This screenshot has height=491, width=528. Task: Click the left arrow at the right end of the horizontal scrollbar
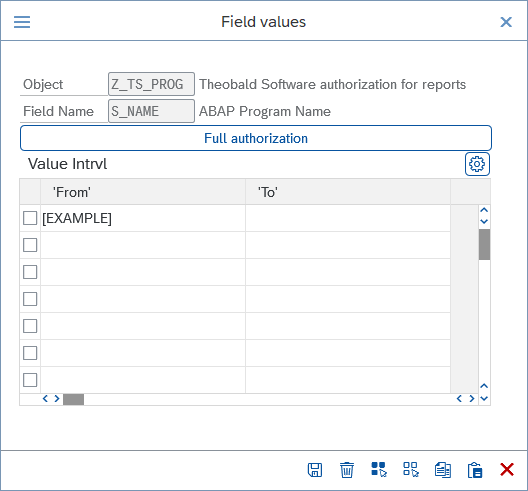coord(459,399)
